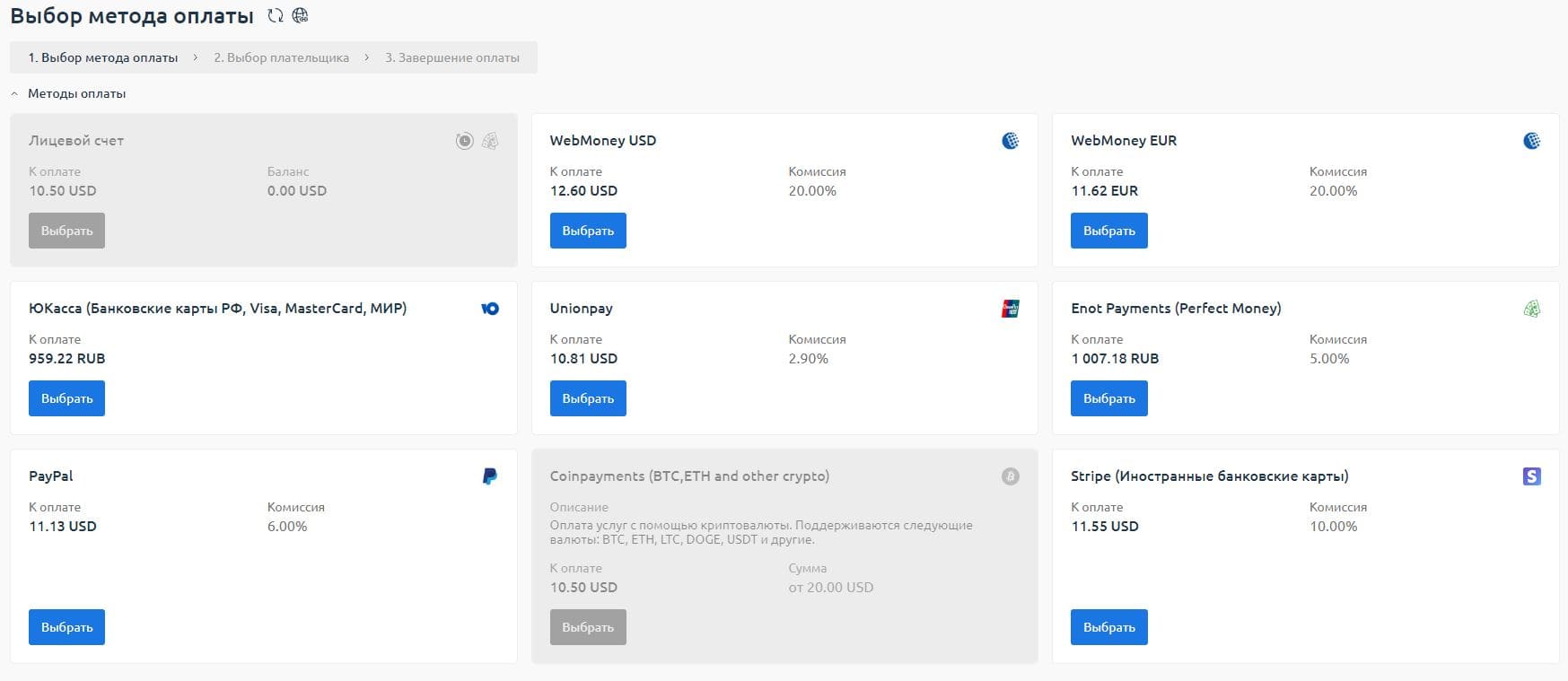Screen dimensions: 1568x681
Task: Click the 12.60 USD amount
Action: [583, 191]
